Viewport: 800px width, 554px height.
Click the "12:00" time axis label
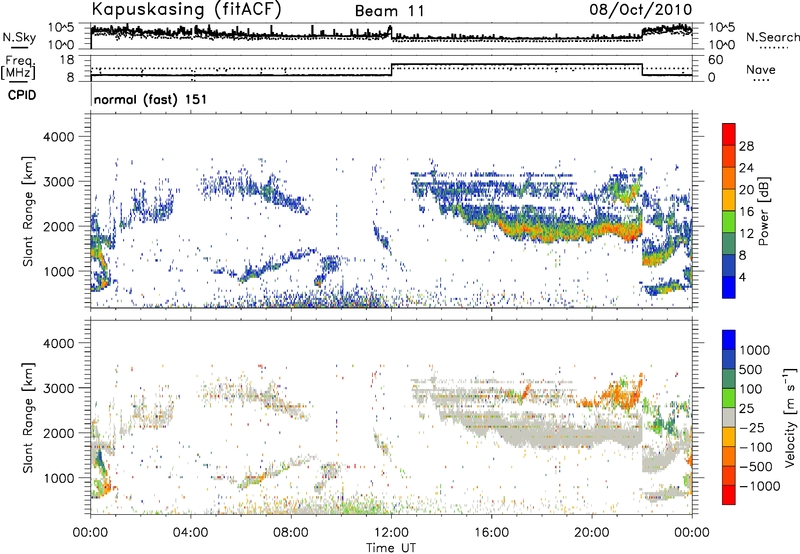pyautogui.click(x=391, y=533)
